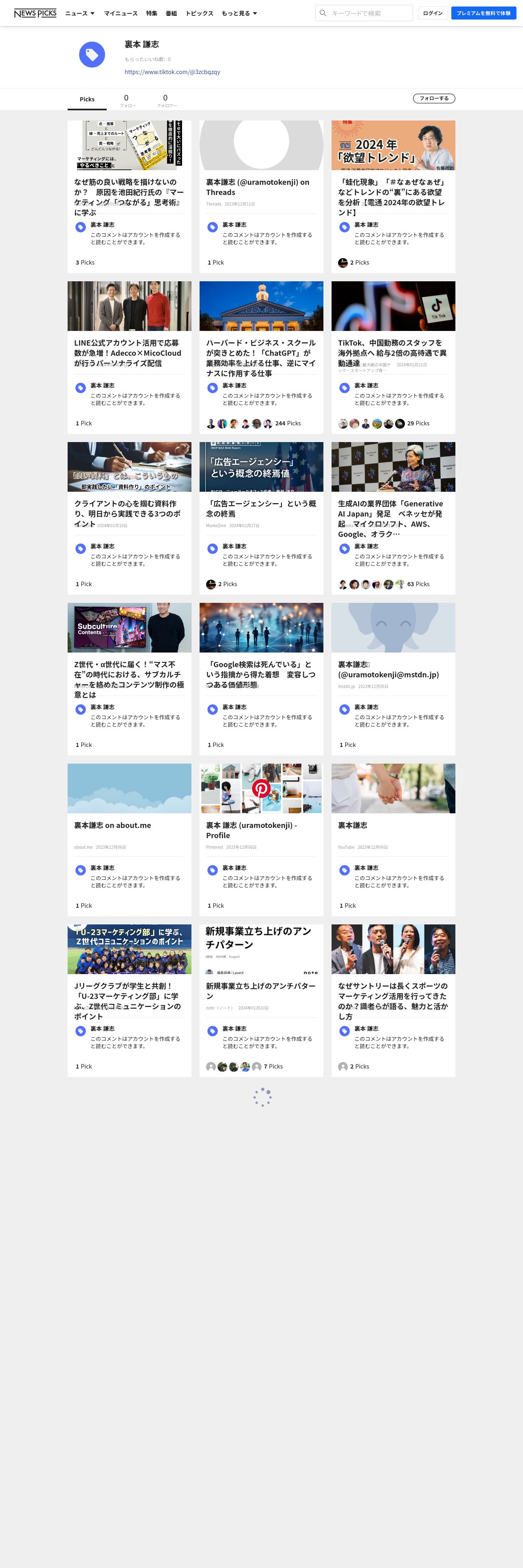The height and width of the screenshot is (1568, 523).
Task: Click '3 Picks' on first card
Action: (x=85, y=262)
